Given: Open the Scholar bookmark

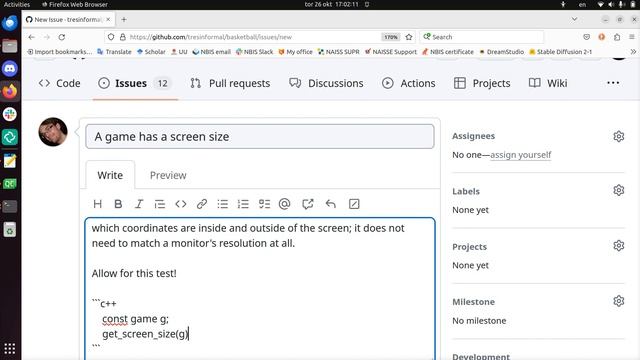Looking at the screenshot, I should tap(151, 52).
